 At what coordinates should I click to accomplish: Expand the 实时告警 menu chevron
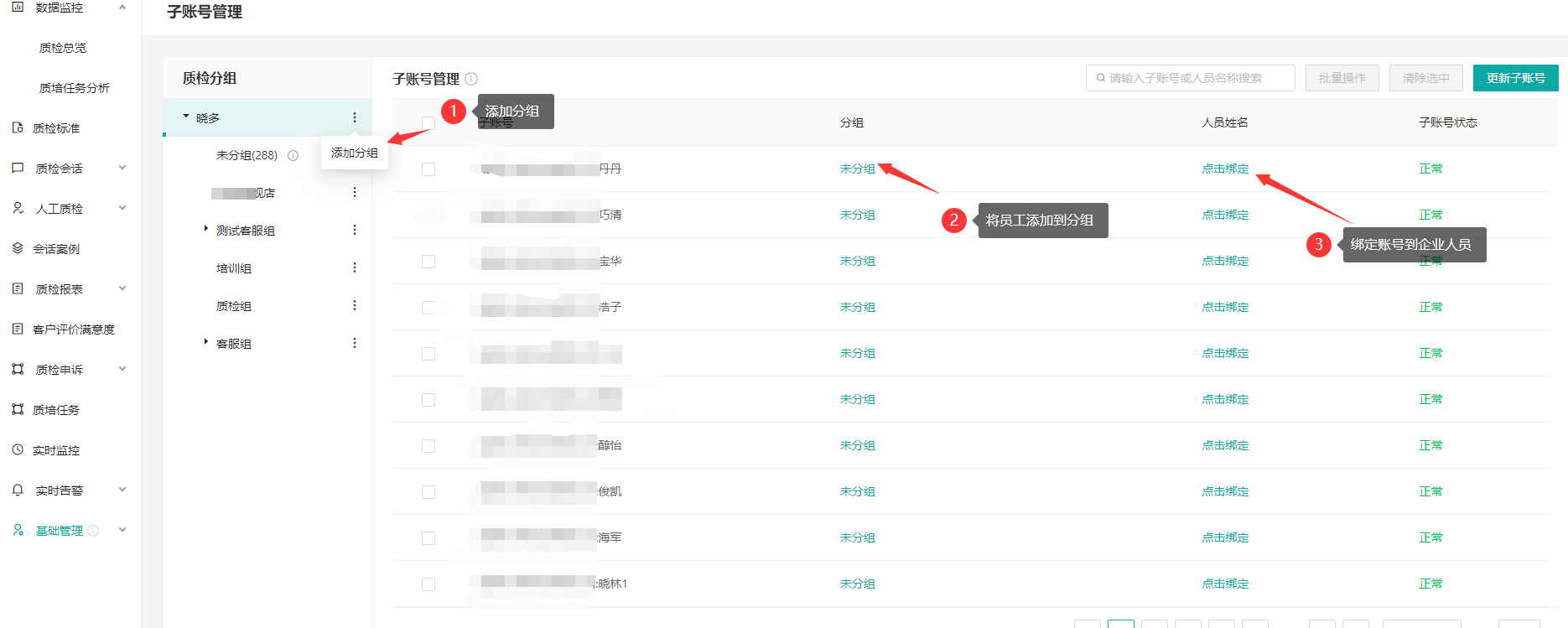tap(122, 490)
